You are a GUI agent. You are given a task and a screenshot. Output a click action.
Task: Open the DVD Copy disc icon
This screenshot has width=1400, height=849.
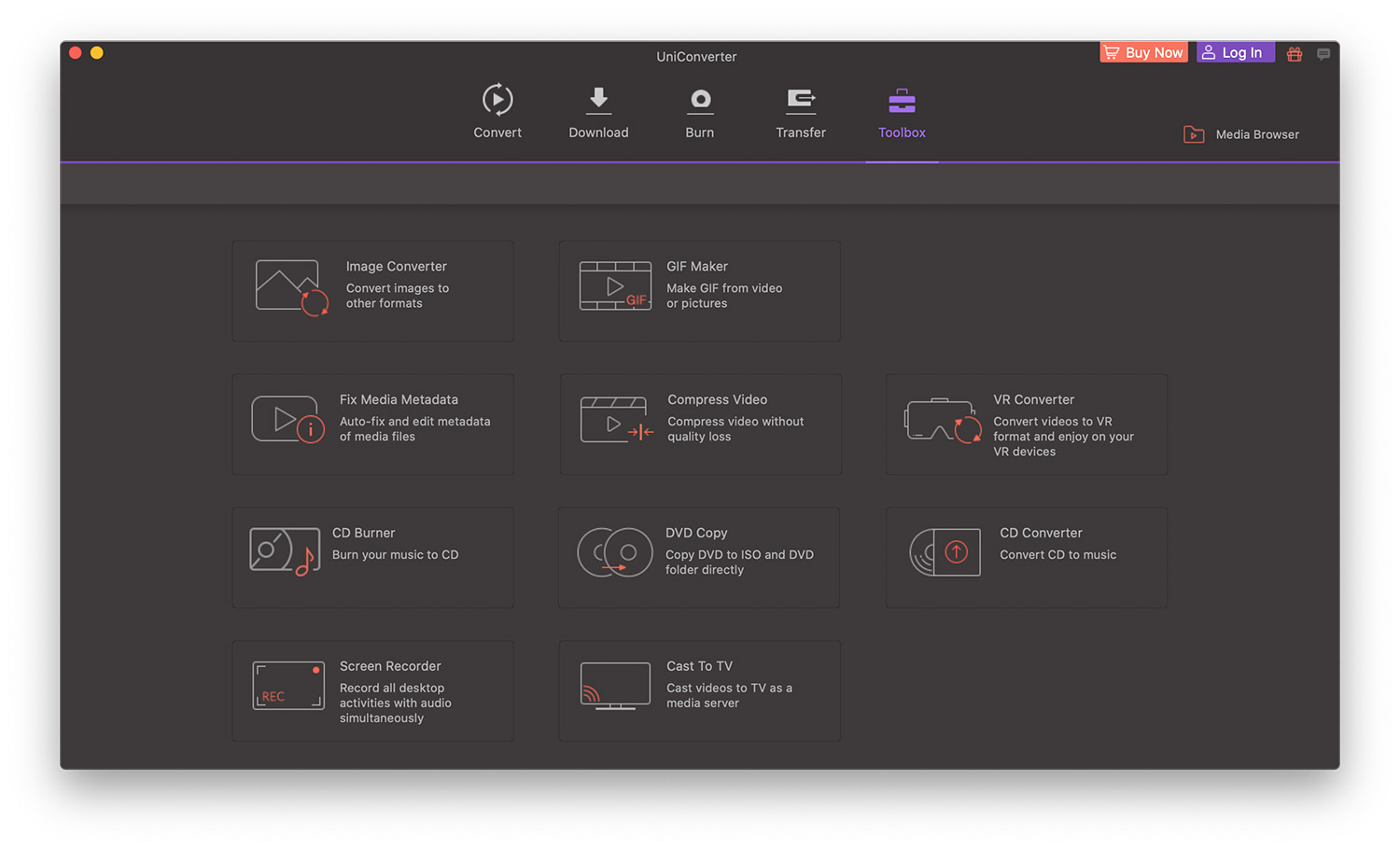pos(614,552)
